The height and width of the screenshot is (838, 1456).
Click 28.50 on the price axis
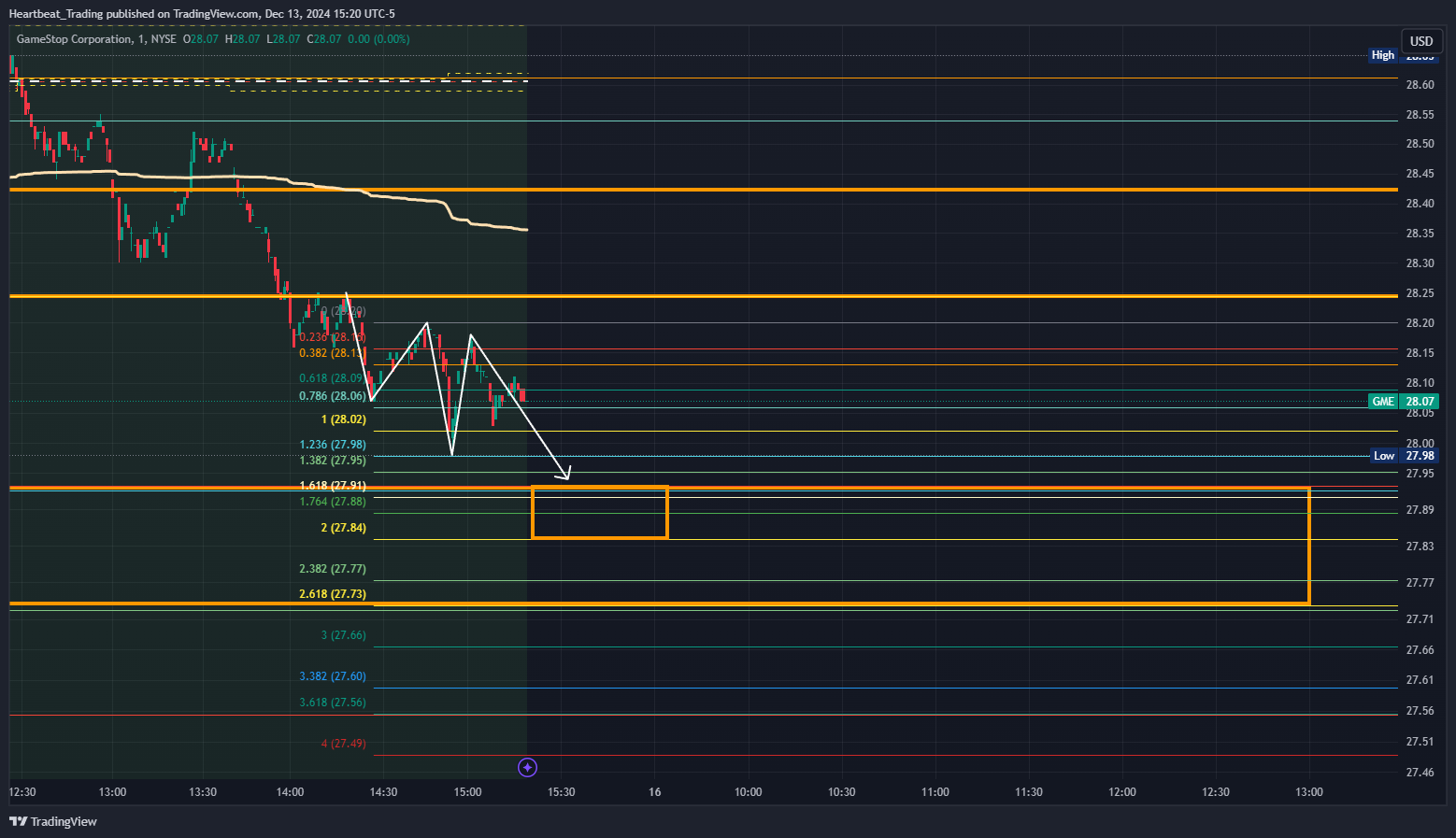[1420, 144]
